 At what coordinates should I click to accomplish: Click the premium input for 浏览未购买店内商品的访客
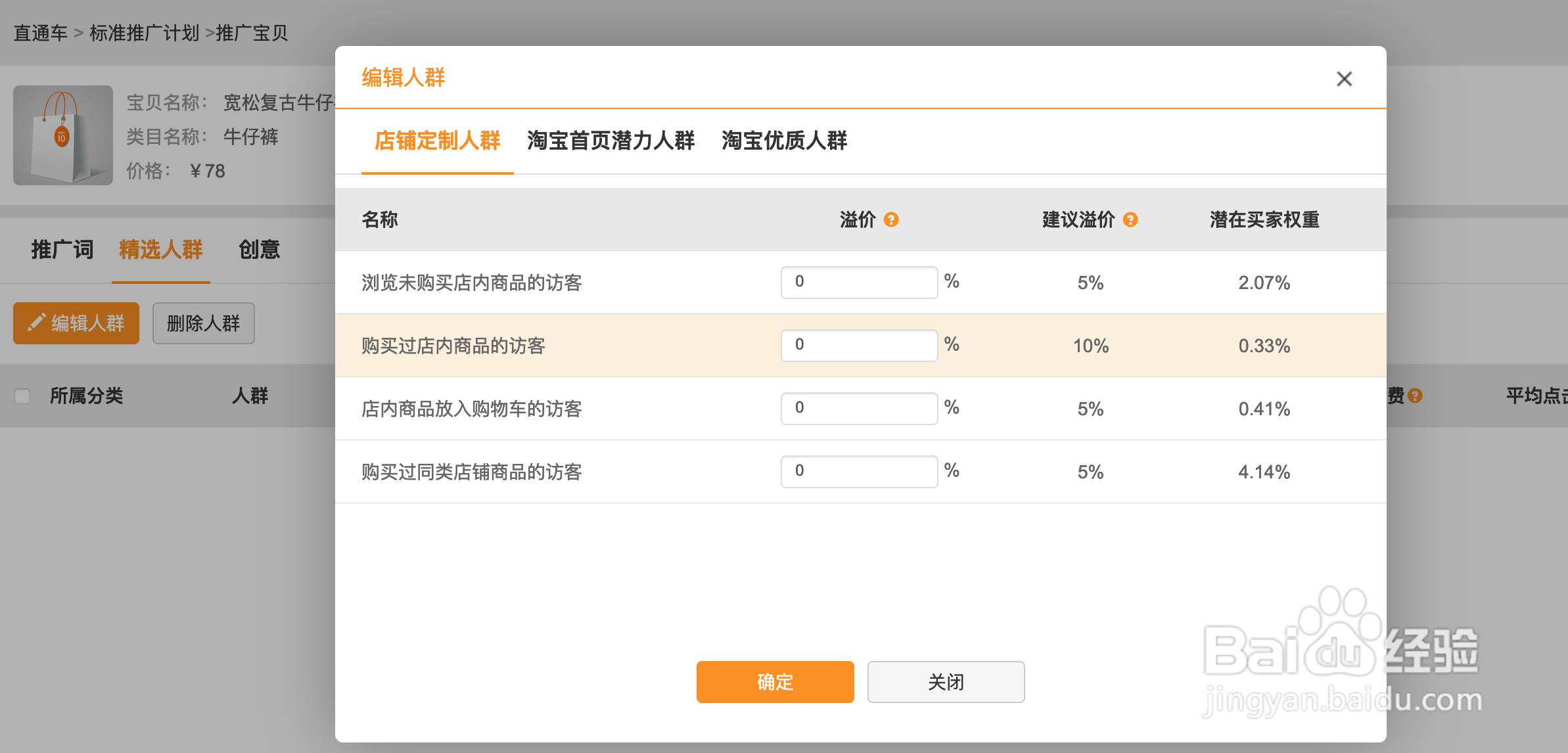(858, 282)
